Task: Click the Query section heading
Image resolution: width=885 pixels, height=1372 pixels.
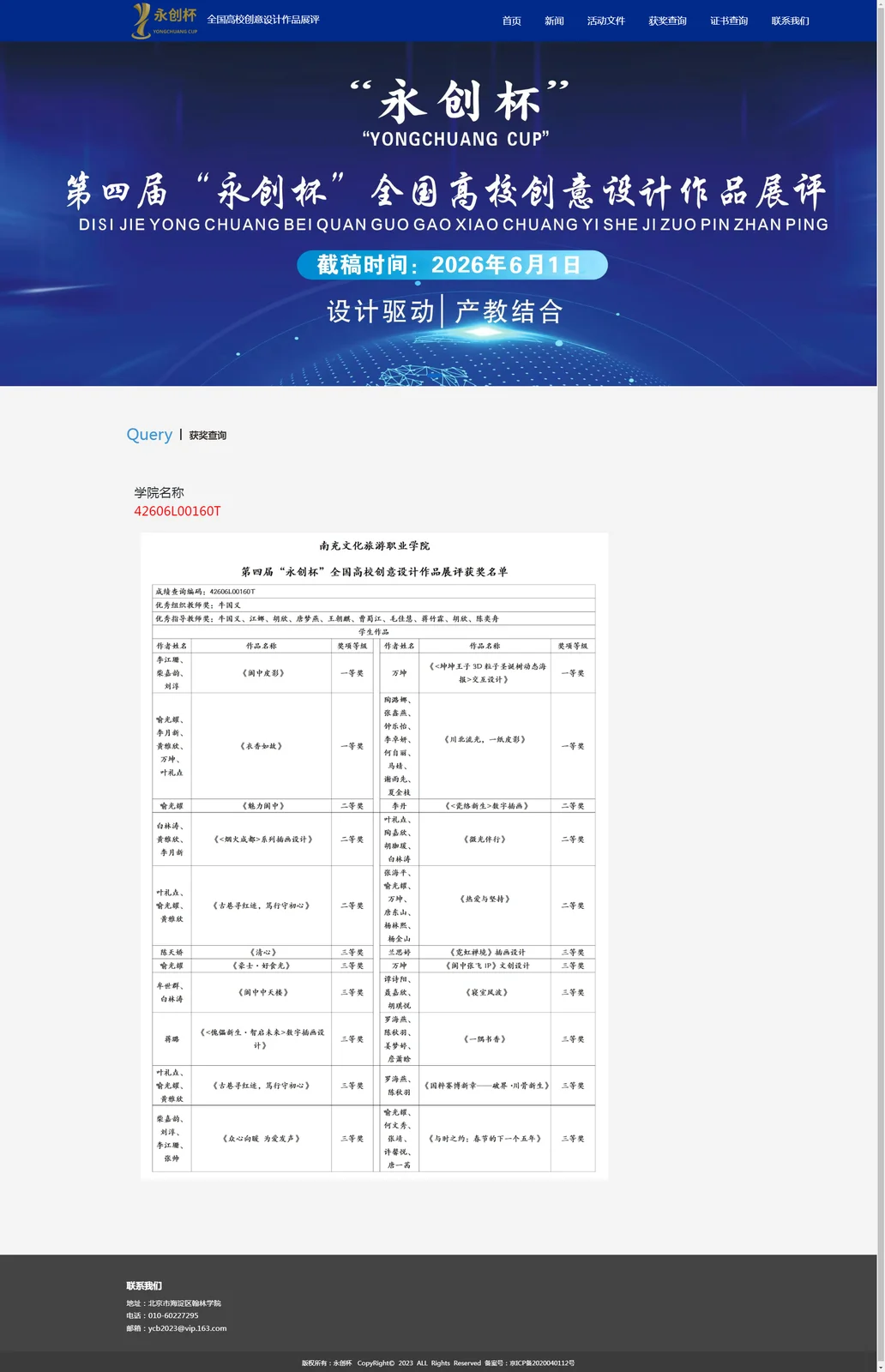Action: [149, 435]
